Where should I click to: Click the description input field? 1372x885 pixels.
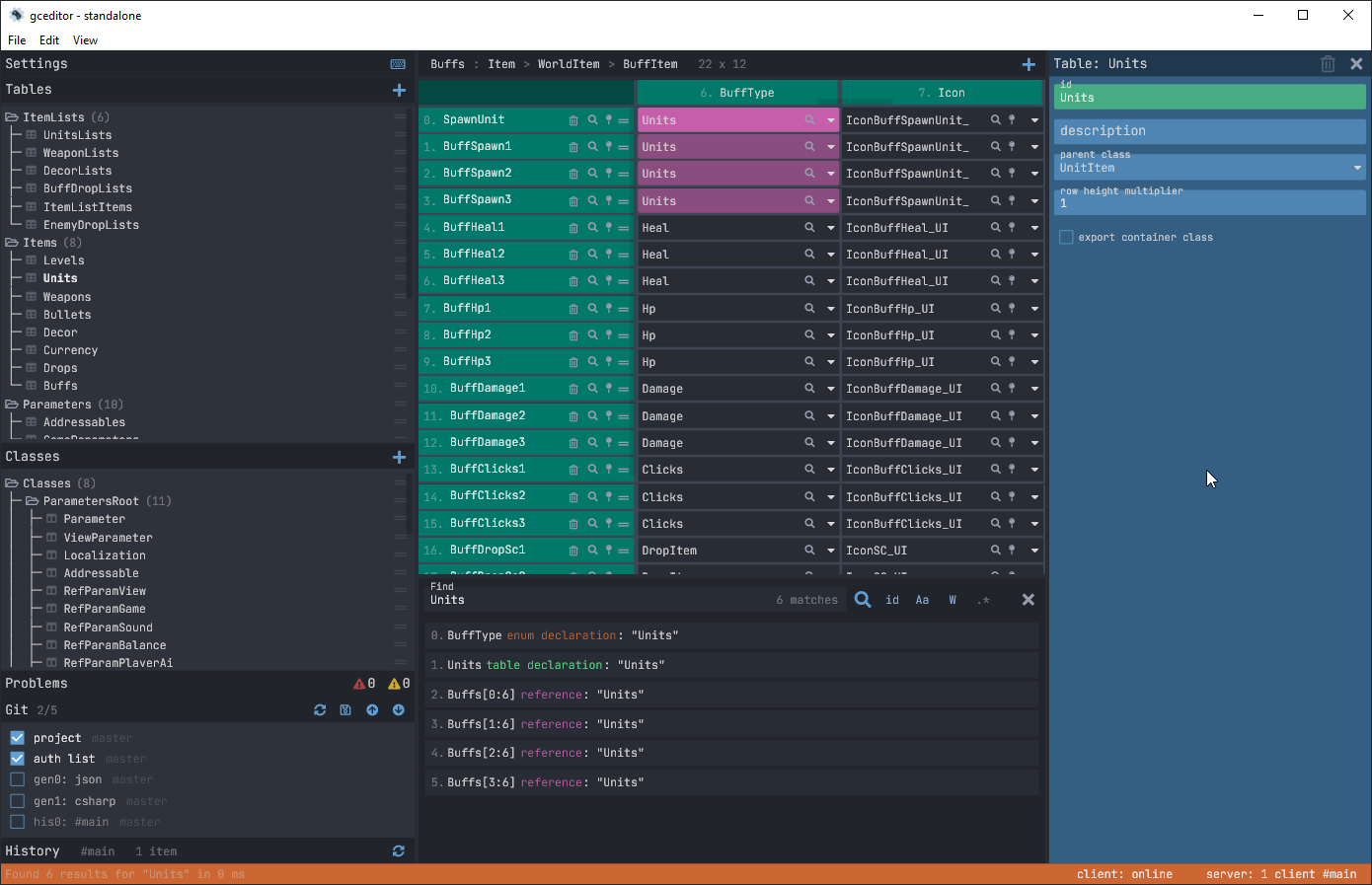coord(1209,131)
